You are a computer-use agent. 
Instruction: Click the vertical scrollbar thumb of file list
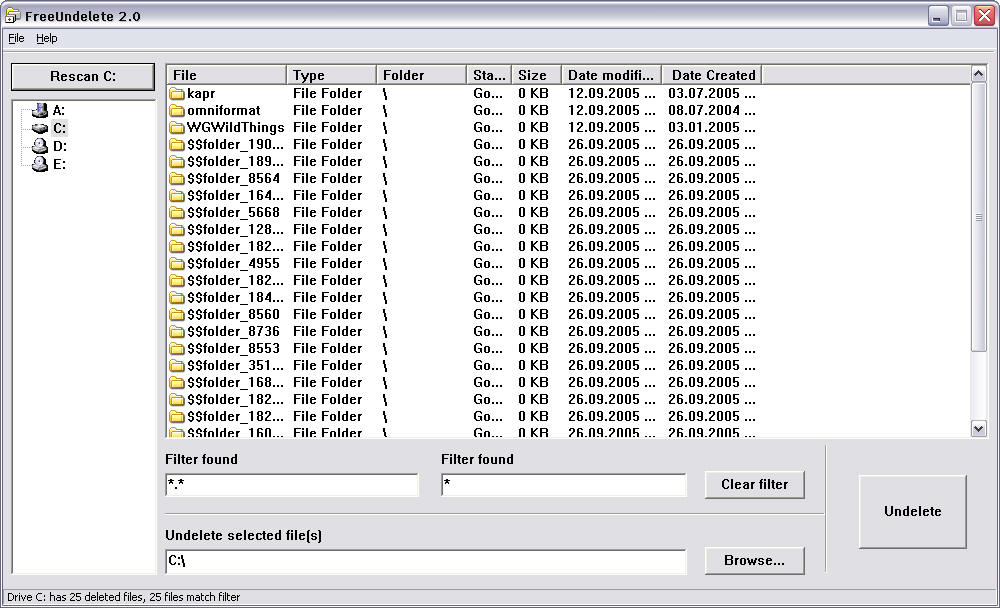pyautogui.click(x=978, y=217)
